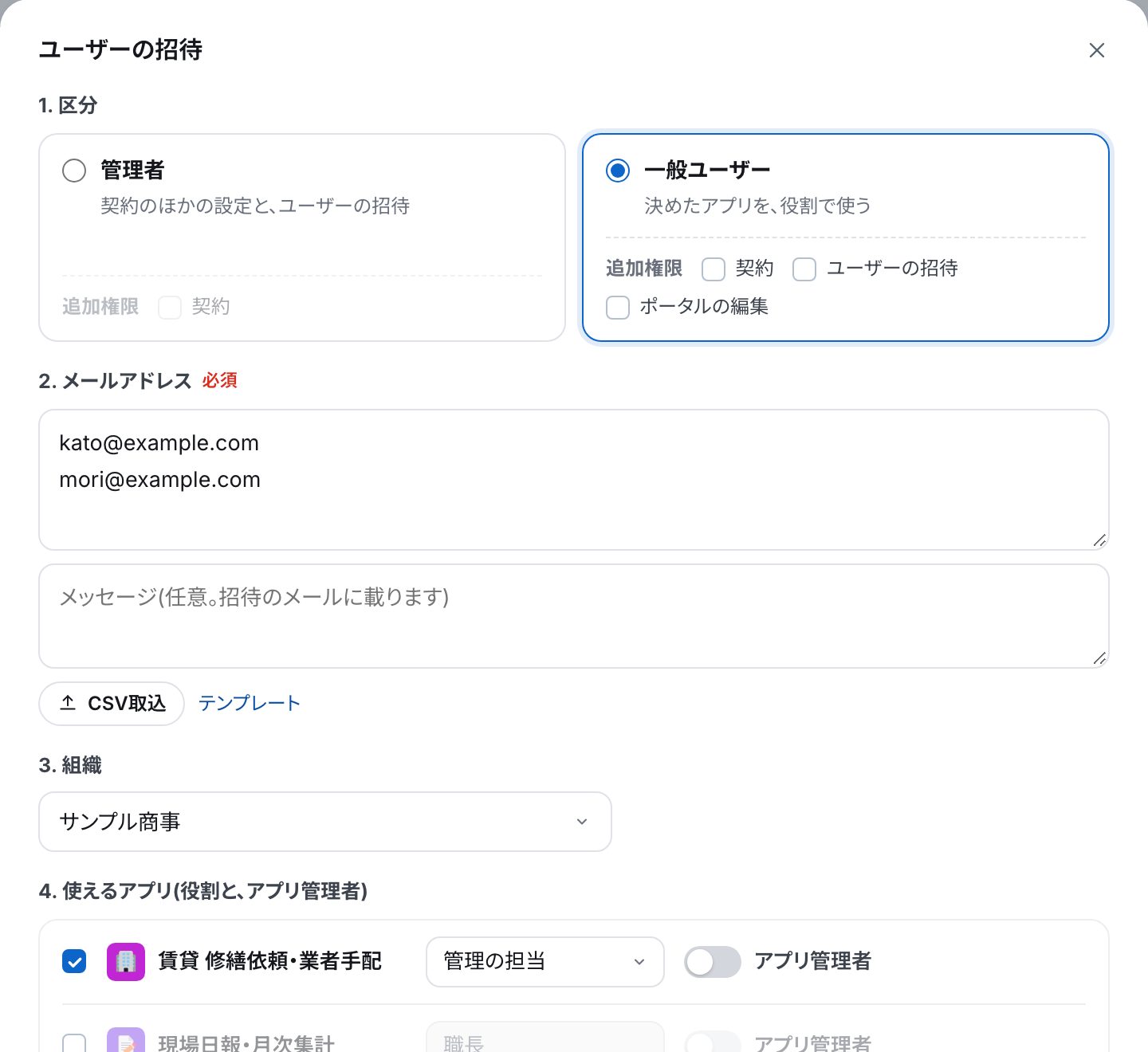Click the 契約のほかの設定と、ユーザーの招待 description
The height and width of the screenshot is (1052, 1148).
(255, 206)
